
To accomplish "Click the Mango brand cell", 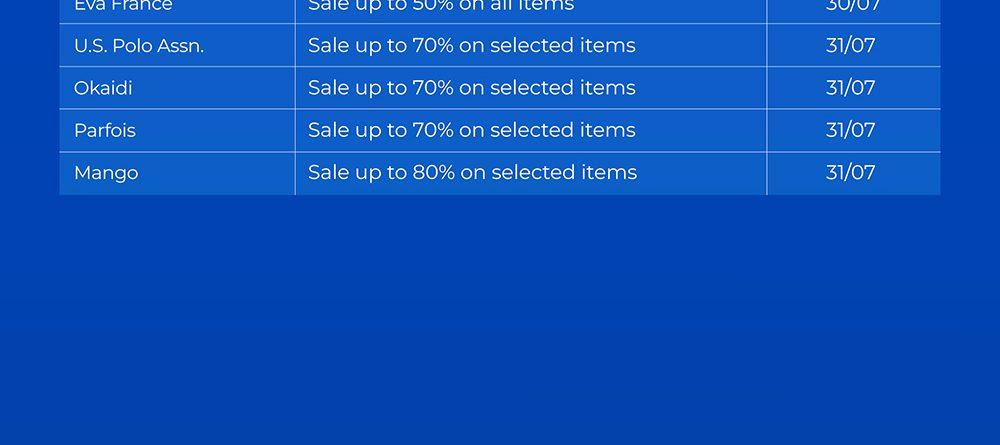I will (106, 173).
